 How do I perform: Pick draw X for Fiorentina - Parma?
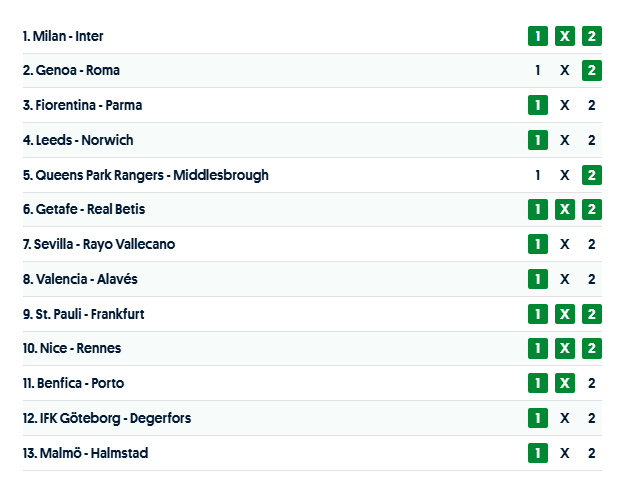[565, 105]
